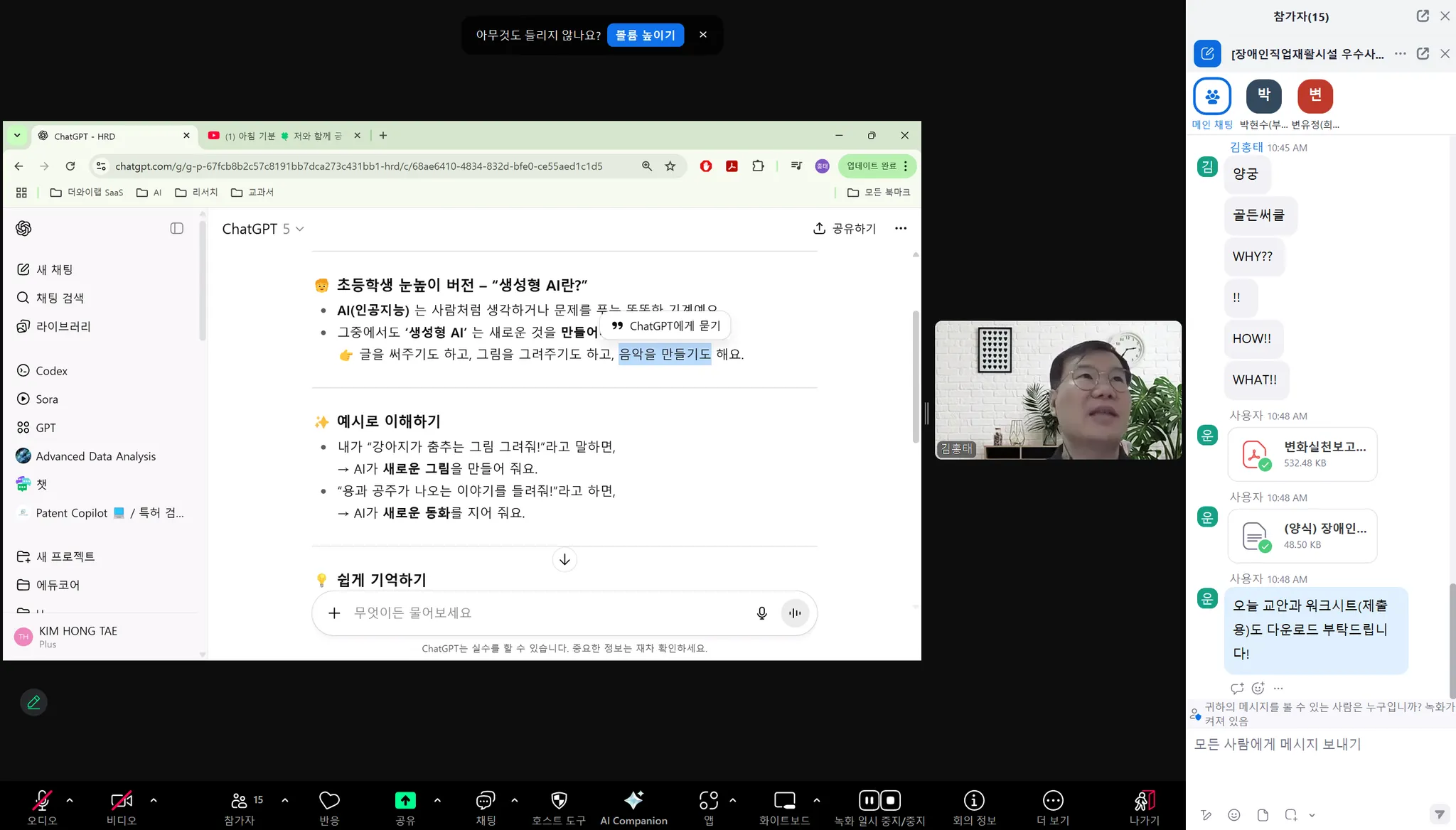Open the ChatGPT 5 model dropdown

click(x=263, y=229)
